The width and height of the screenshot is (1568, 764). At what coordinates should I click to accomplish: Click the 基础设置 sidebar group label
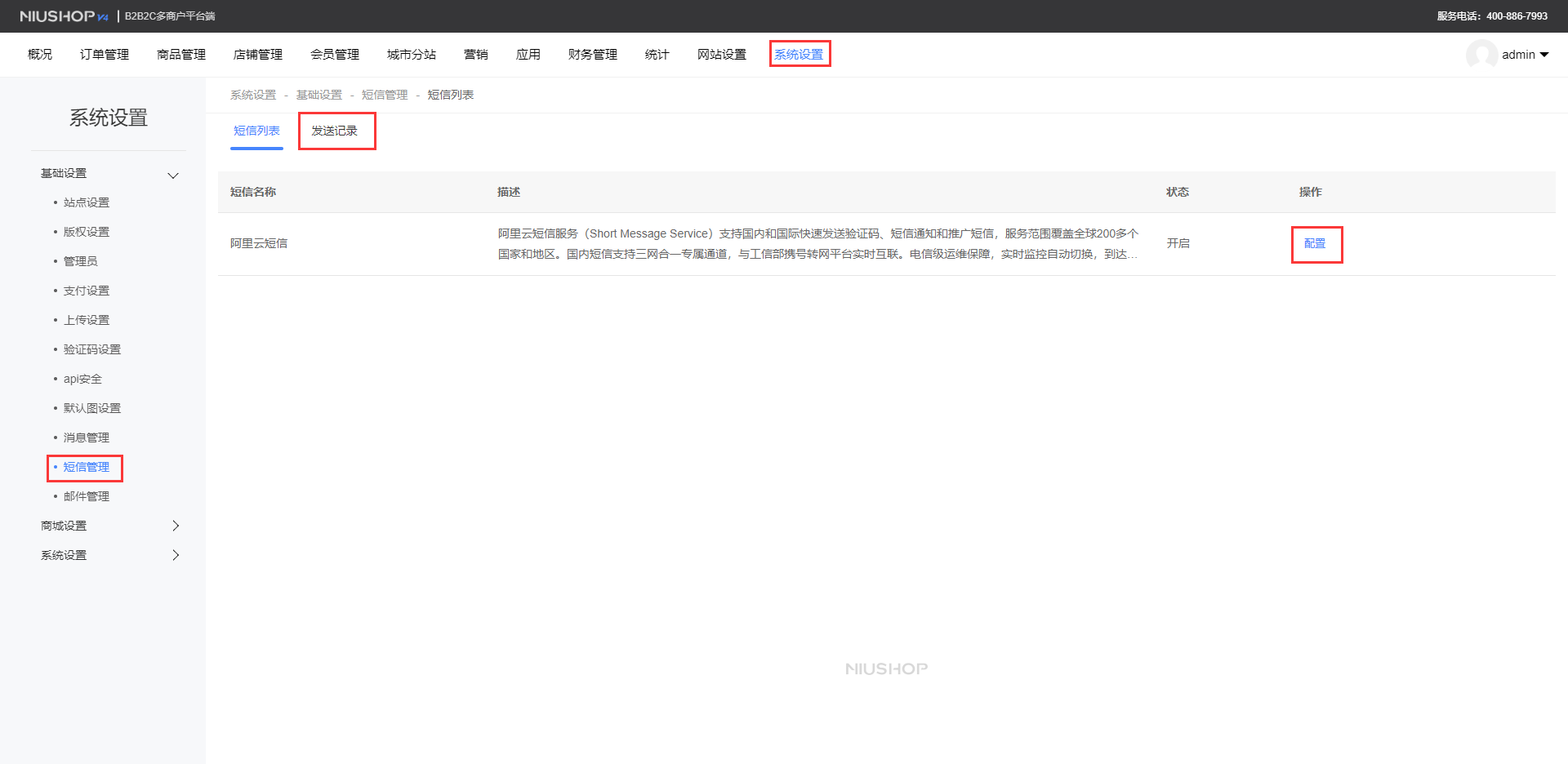point(64,173)
